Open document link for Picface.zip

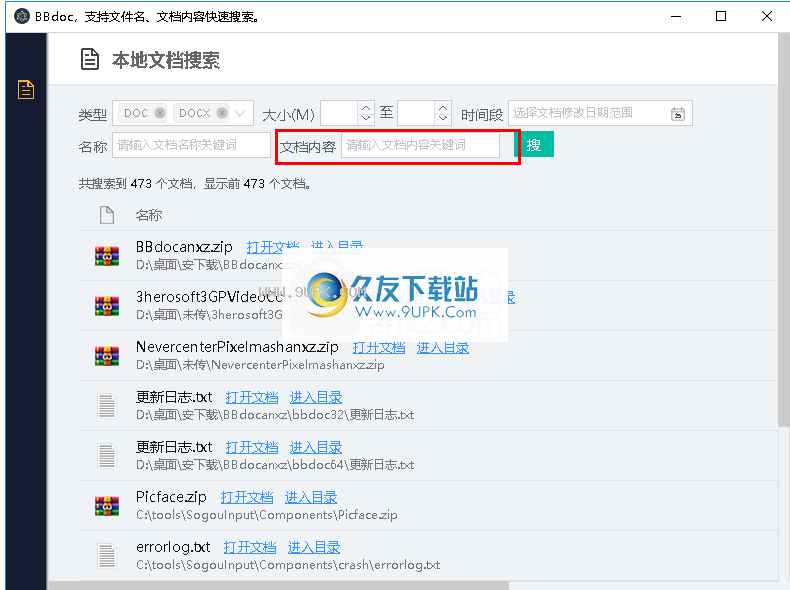coord(247,497)
